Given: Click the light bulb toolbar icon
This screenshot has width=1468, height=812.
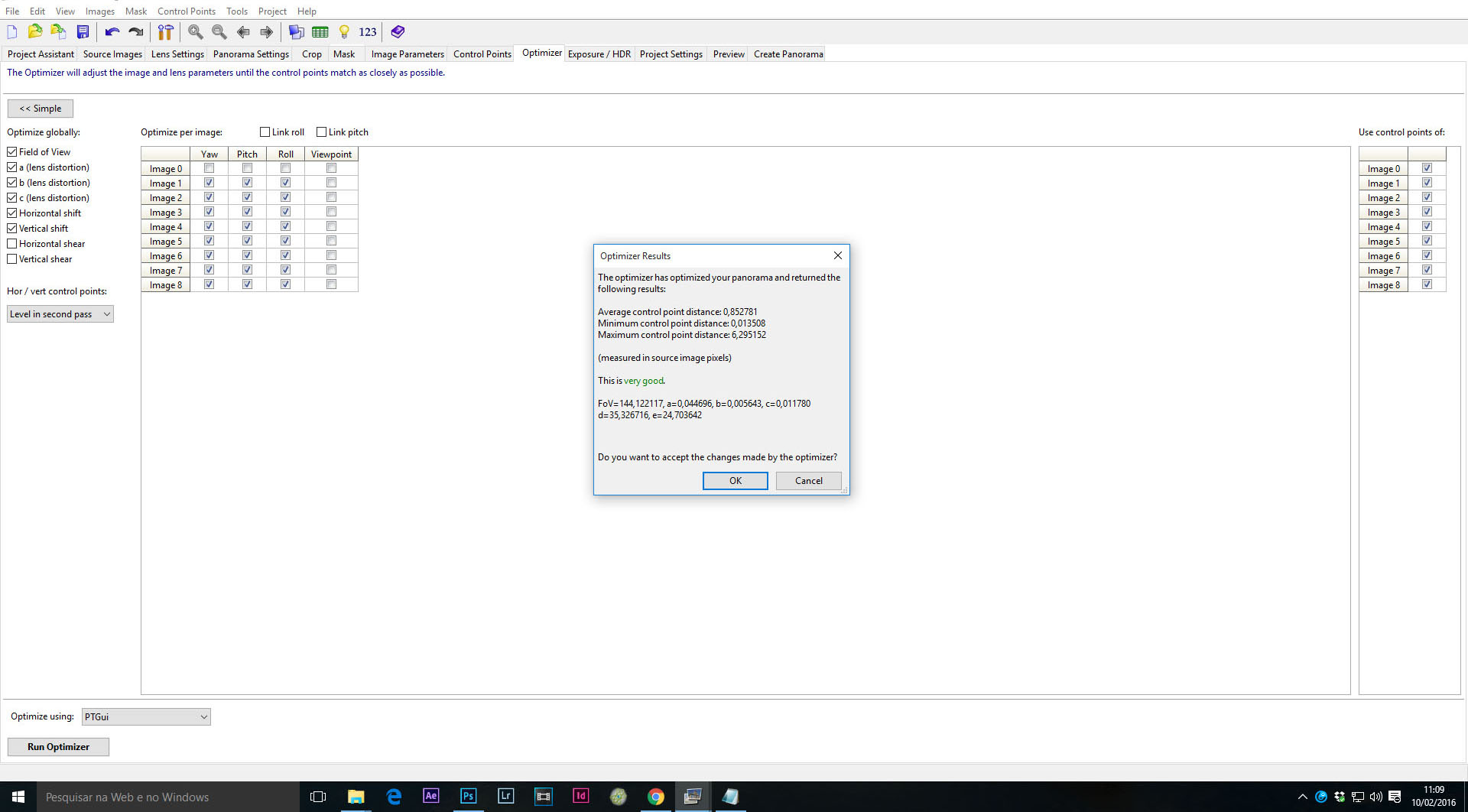Looking at the screenshot, I should (x=344, y=32).
